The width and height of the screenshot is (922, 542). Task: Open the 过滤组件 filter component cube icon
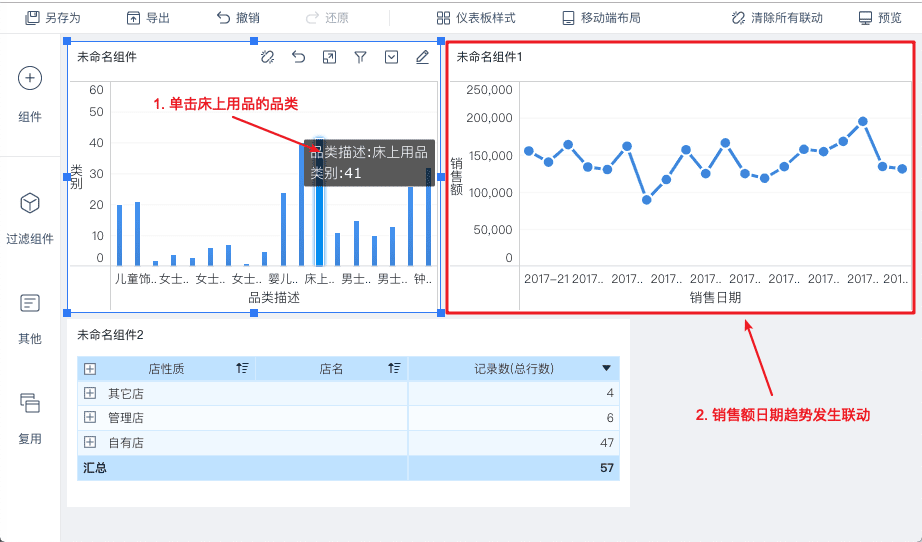(x=30, y=203)
